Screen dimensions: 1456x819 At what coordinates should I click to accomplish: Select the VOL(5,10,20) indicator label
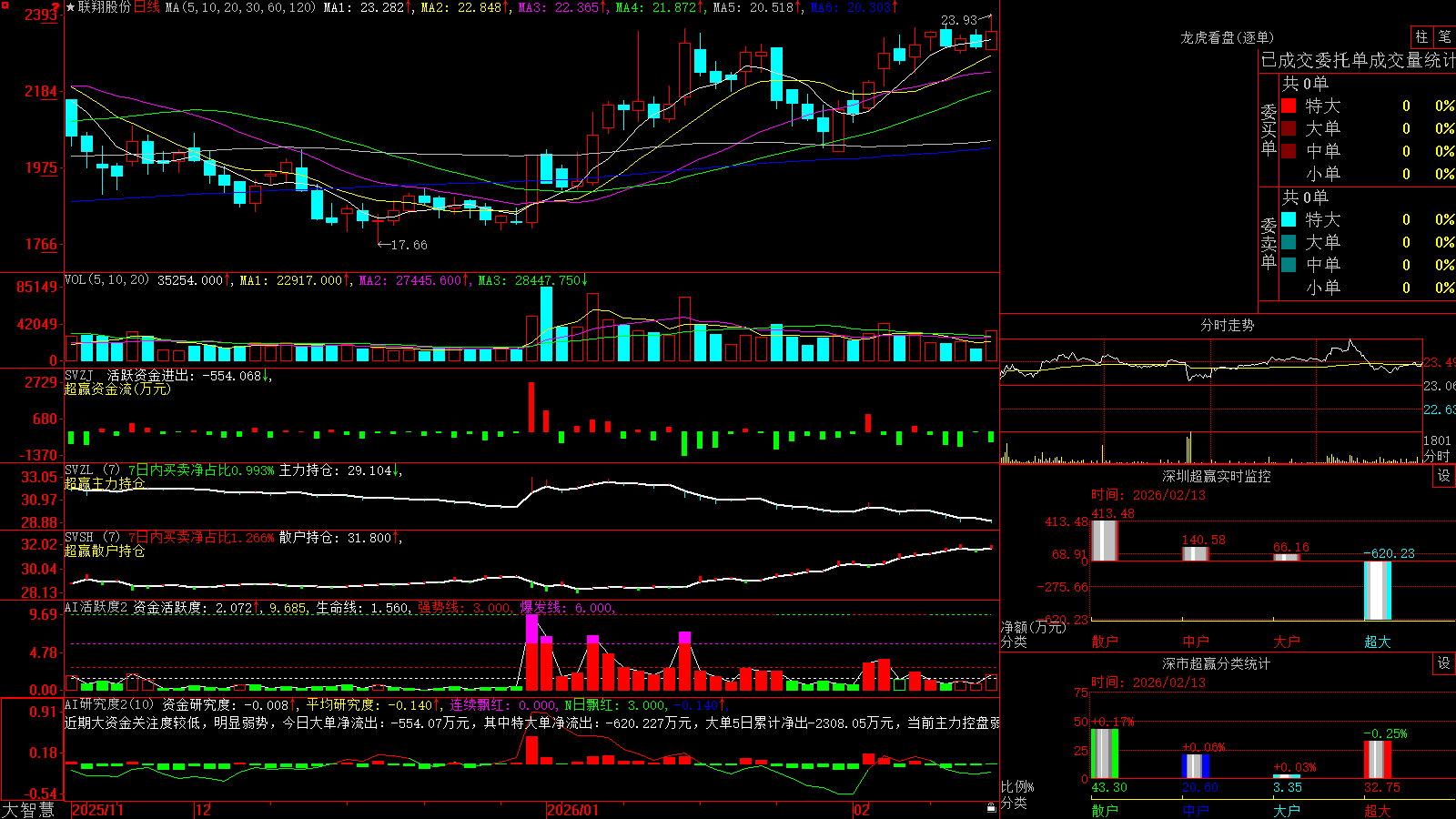click(x=106, y=280)
